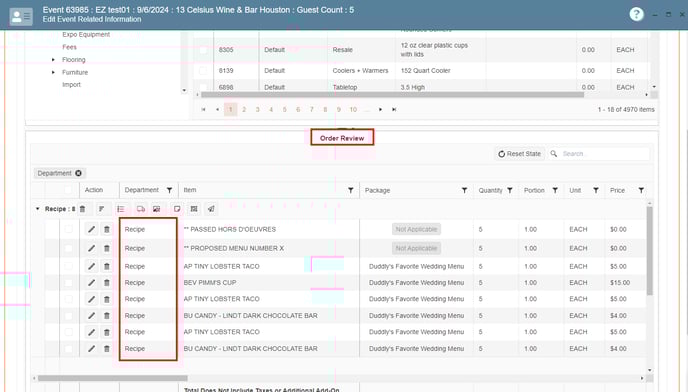Check the last AP TINY LOBSTER TACO checkbox
Viewport: 688px width, 392px height.
68,332
